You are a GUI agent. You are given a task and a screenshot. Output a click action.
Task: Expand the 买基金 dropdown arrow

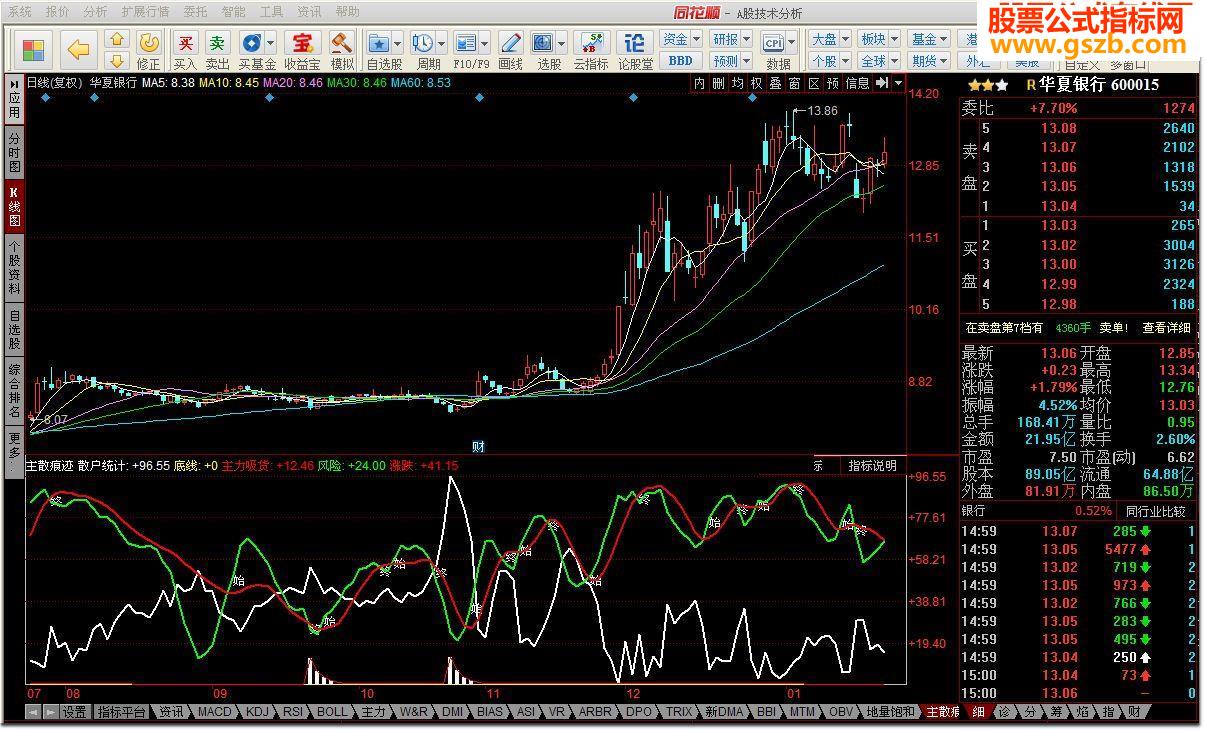pos(270,43)
